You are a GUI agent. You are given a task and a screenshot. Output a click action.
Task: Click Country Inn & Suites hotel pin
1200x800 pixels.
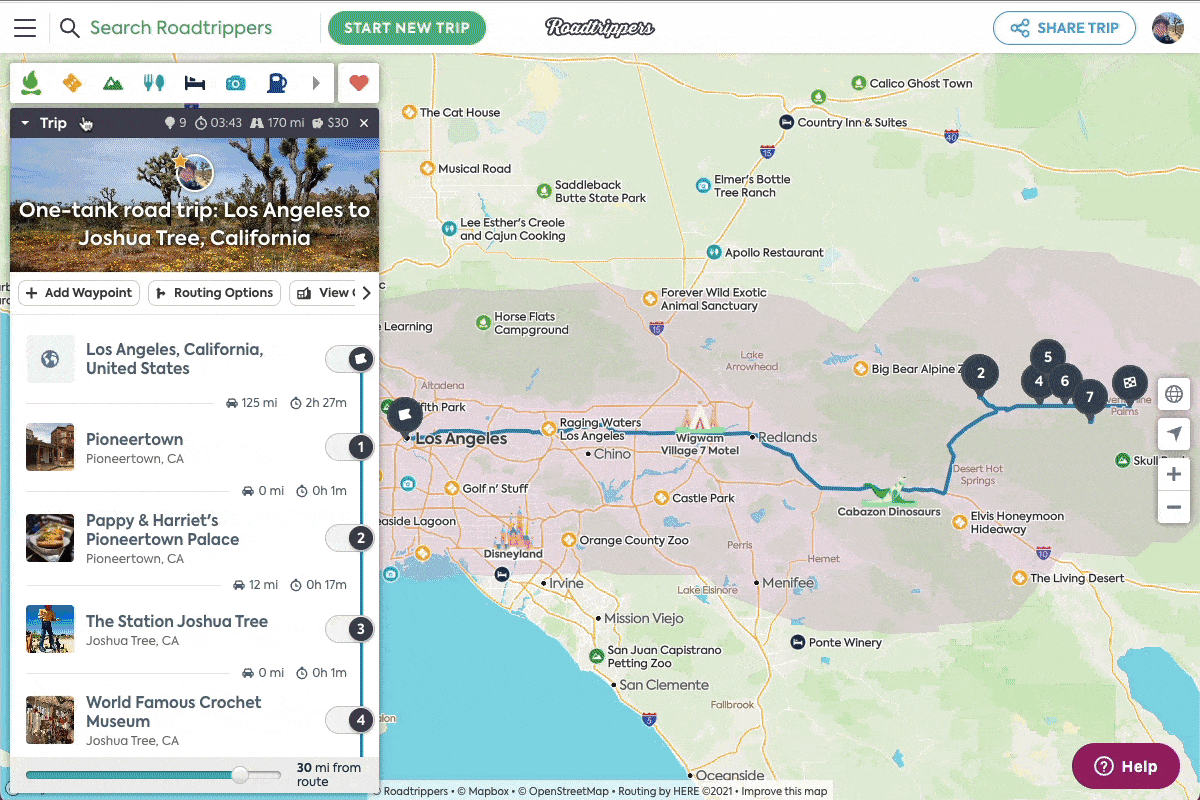(787, 122)
